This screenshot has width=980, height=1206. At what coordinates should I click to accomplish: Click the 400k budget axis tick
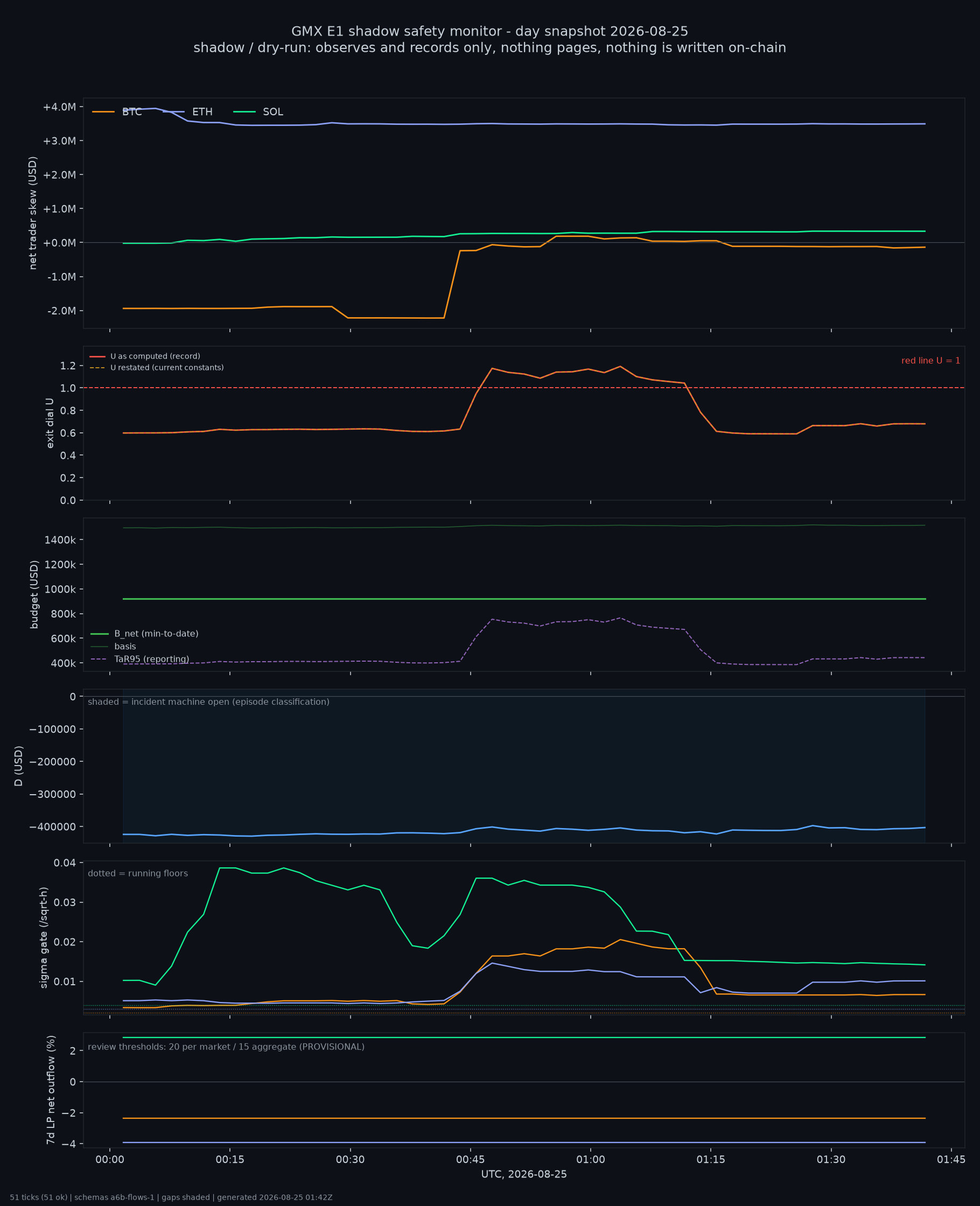(x=62, y=663)
